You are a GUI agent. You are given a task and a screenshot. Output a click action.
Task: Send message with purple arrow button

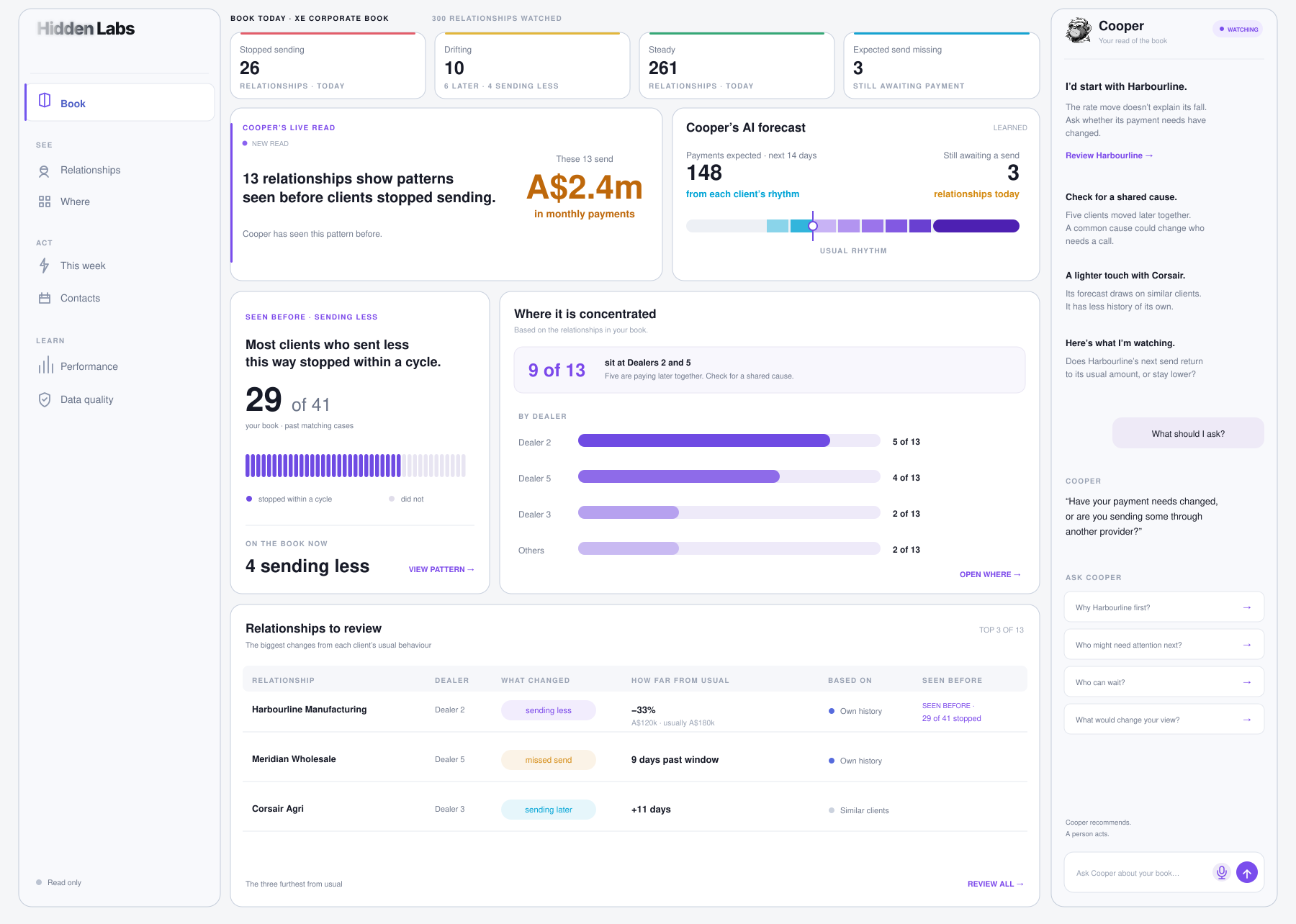(x=1247, y=872)
